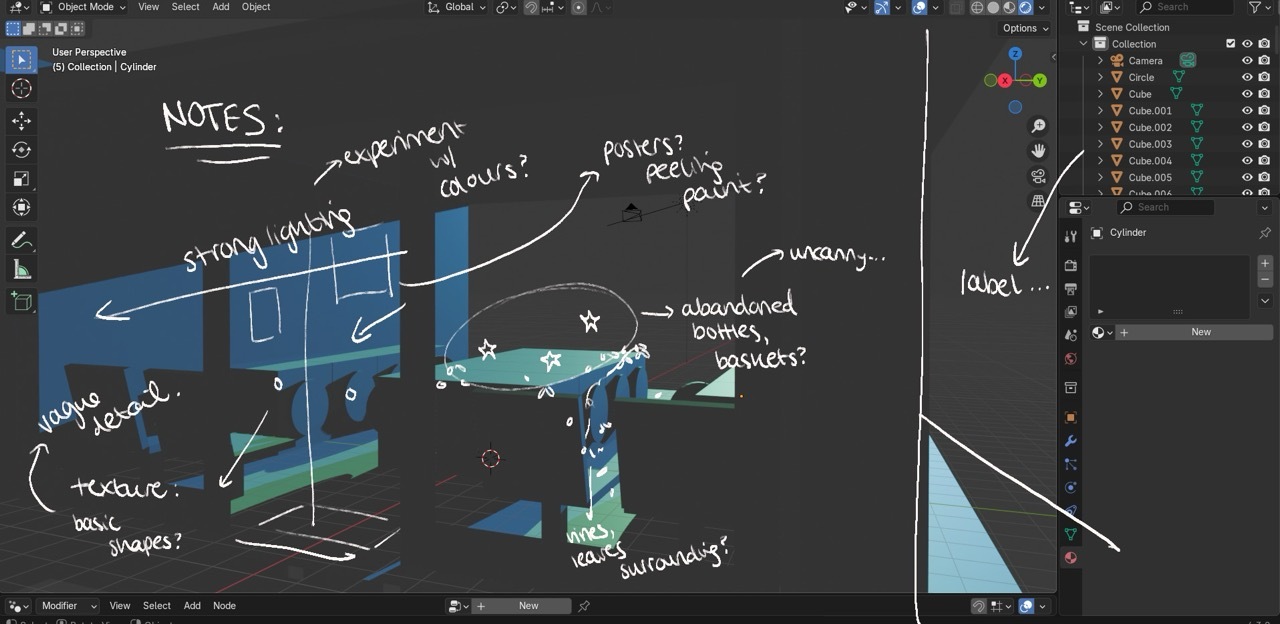The height and width of the screenshot is (624, 1280).
Task: Click the outliner Search field
Action: click(1180, 7)
